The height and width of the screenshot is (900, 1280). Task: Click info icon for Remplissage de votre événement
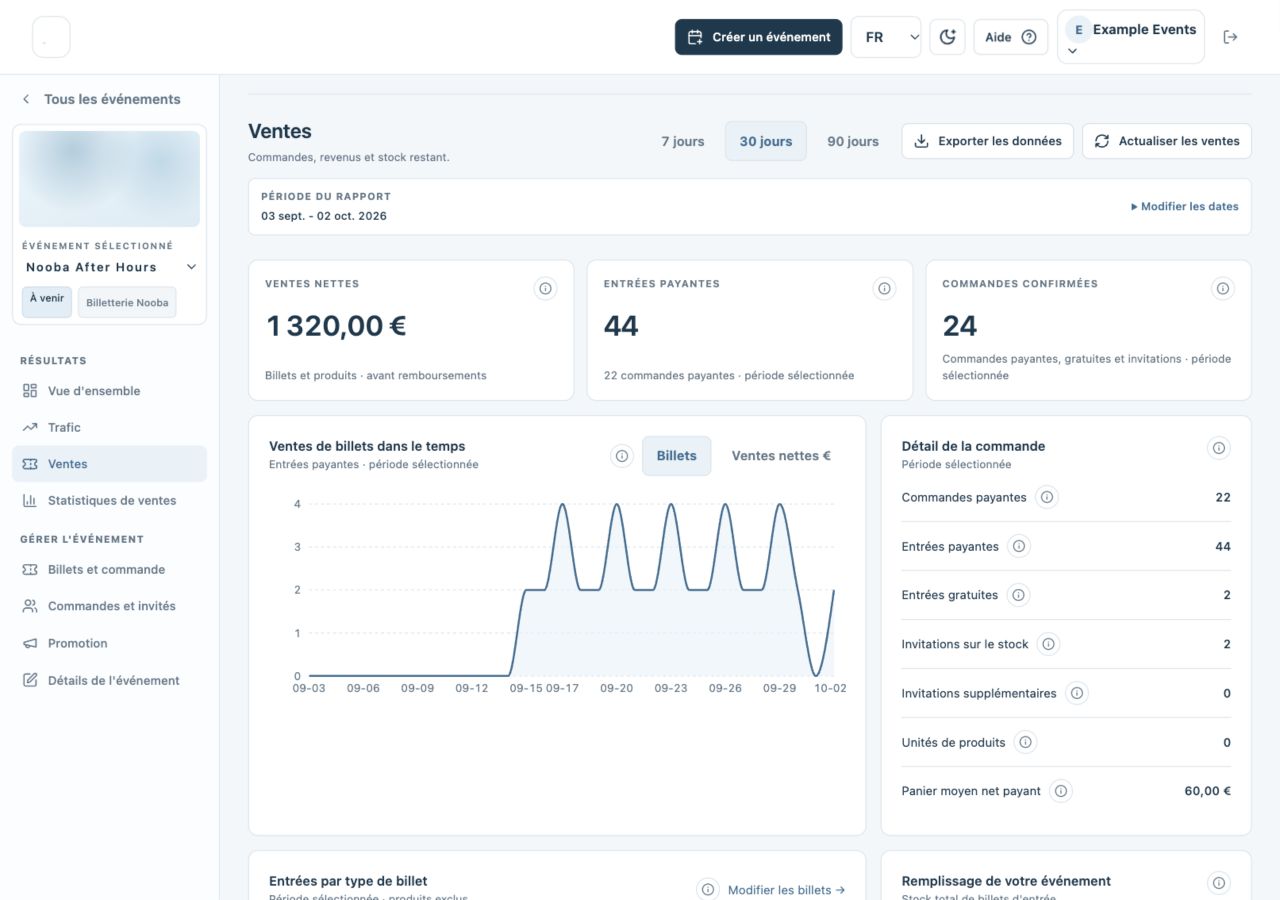click(x=1218, y=883)
